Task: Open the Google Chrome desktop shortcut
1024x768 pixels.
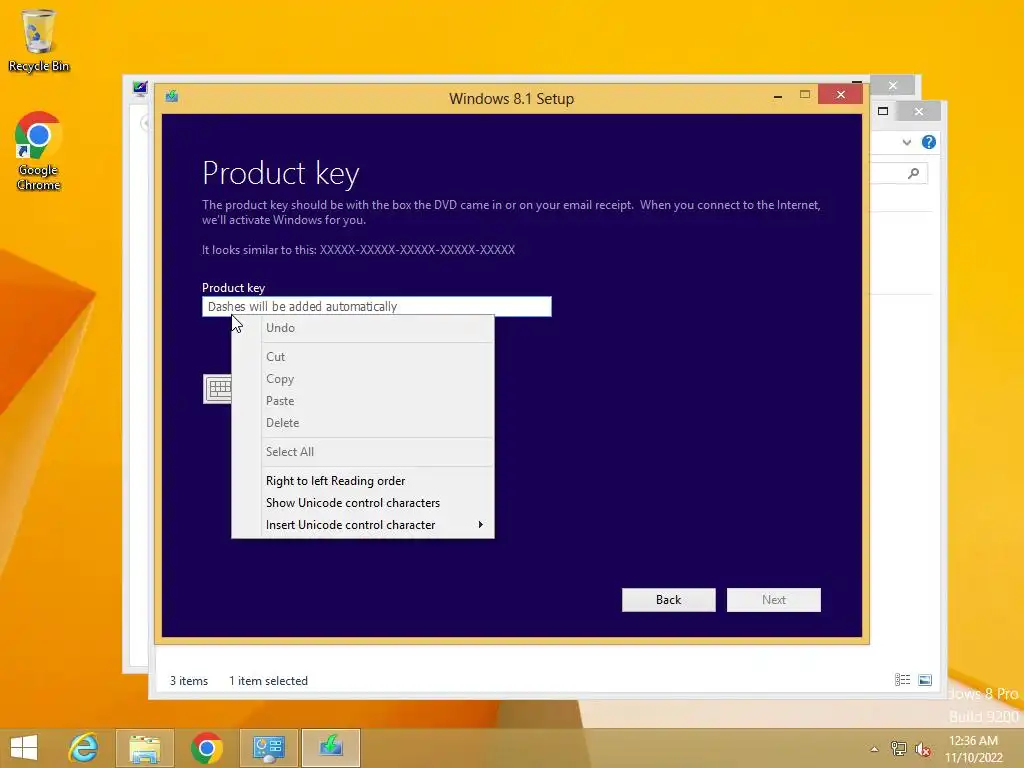Action: pyautogui.click(x=39, y=151)
